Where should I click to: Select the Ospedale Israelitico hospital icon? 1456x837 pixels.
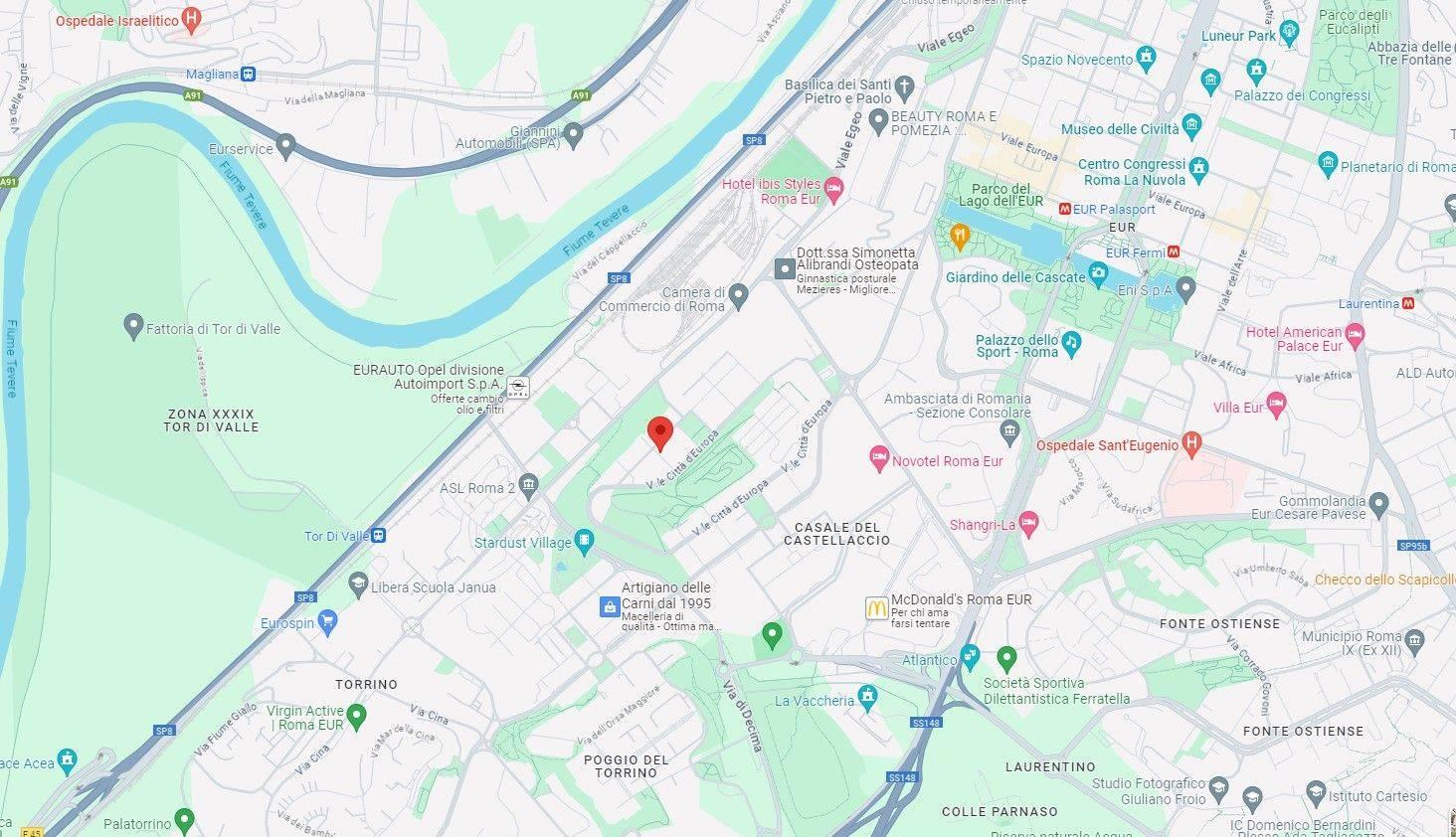[193, 18]
